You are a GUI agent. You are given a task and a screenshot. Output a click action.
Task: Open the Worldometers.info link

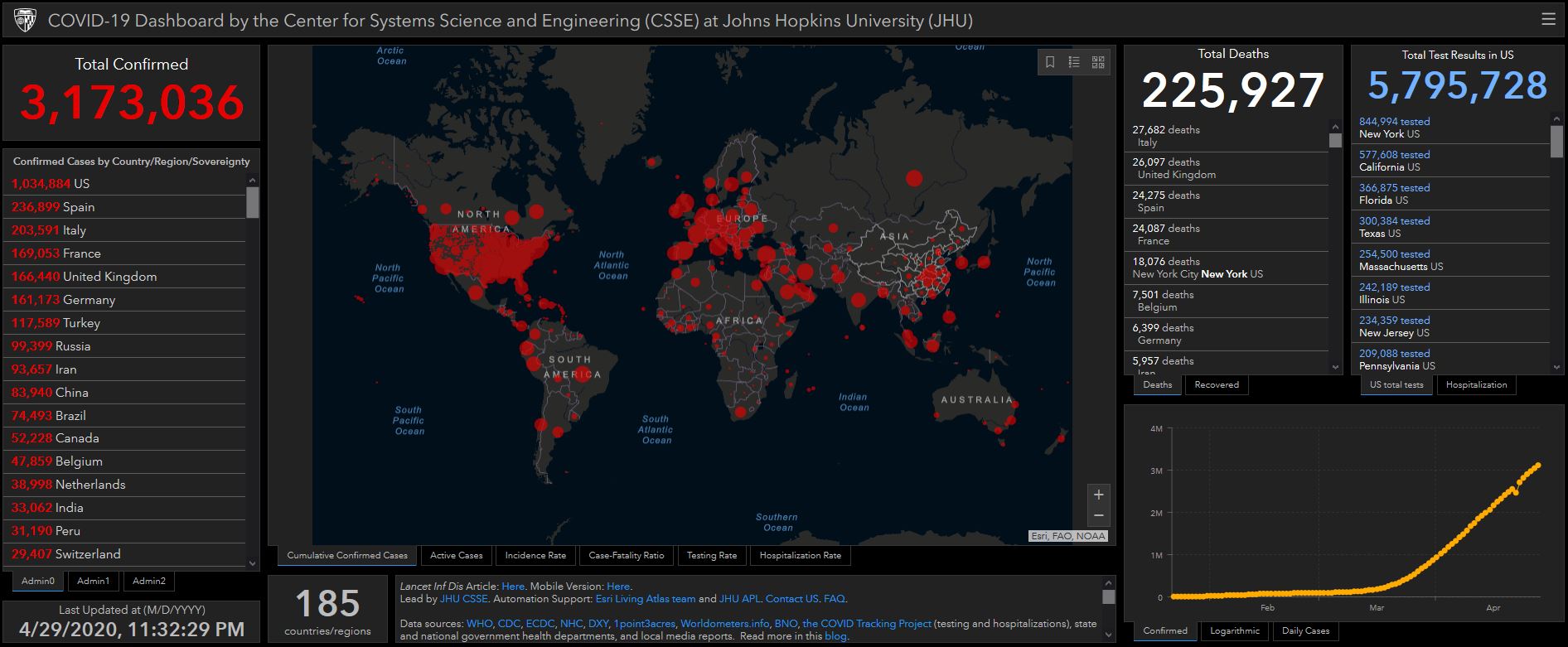[x=724, y=624]
